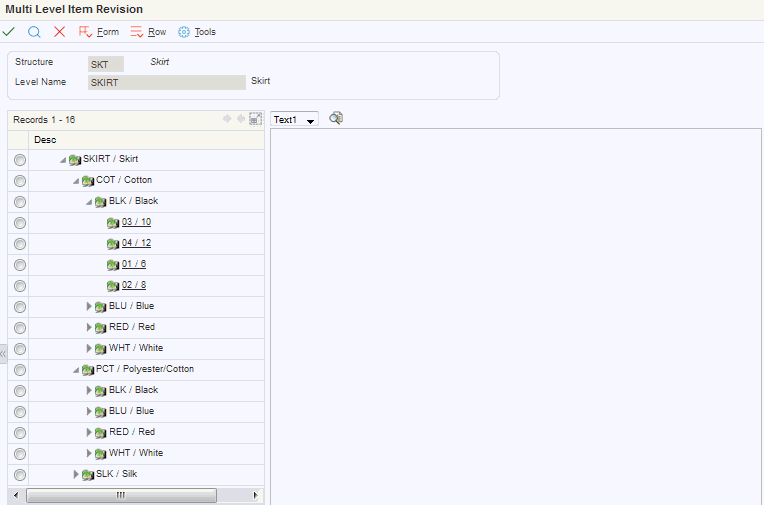This screenshot has width=764, height=505.
Task: Open the 03 / 10 link
Action: (136, 222)
